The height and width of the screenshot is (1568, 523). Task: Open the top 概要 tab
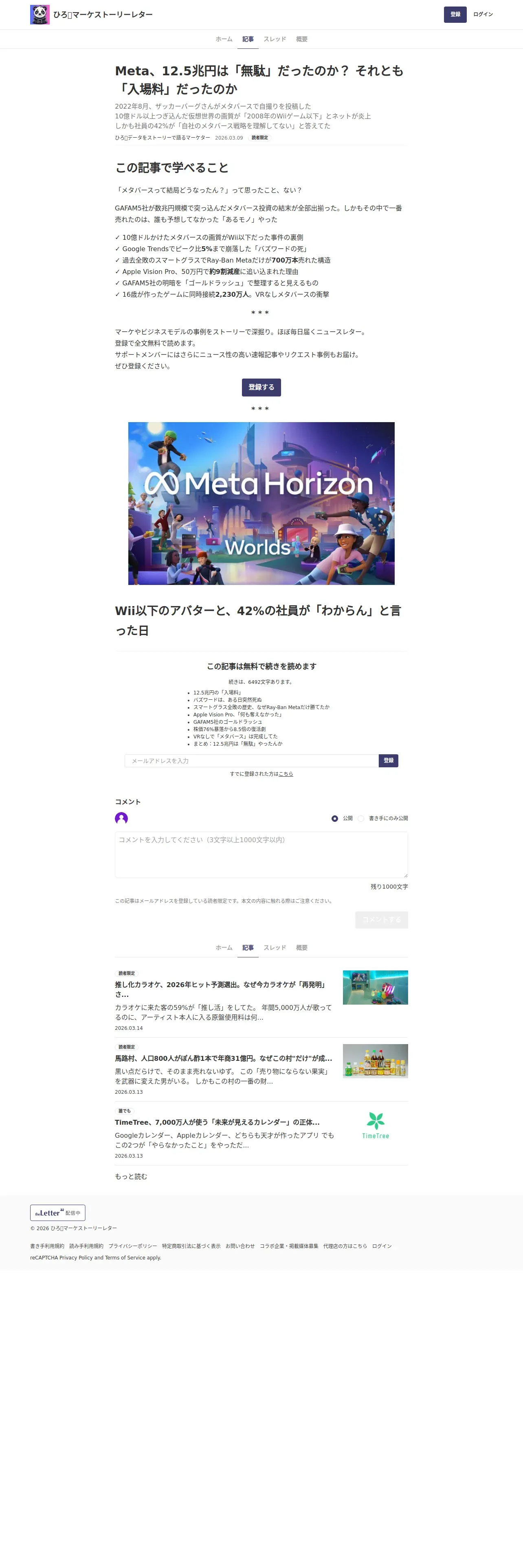click(301, 39)
